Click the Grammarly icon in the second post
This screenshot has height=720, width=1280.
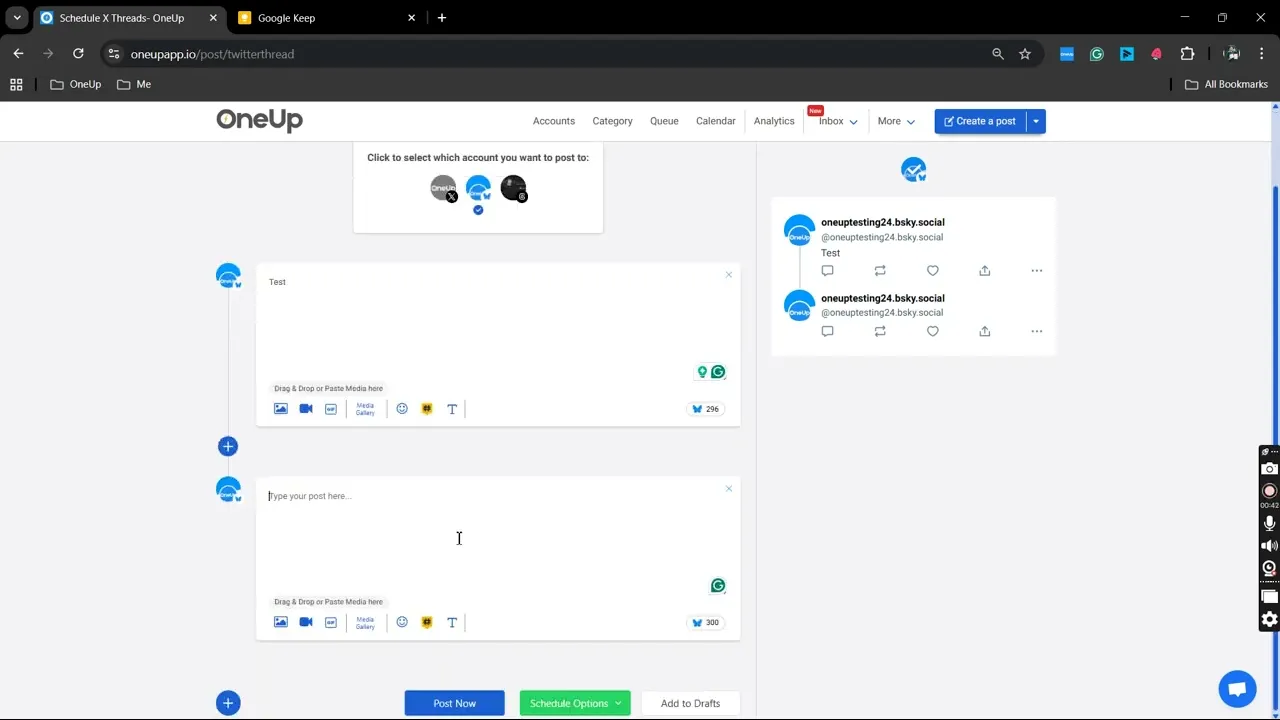coord(718,586)
